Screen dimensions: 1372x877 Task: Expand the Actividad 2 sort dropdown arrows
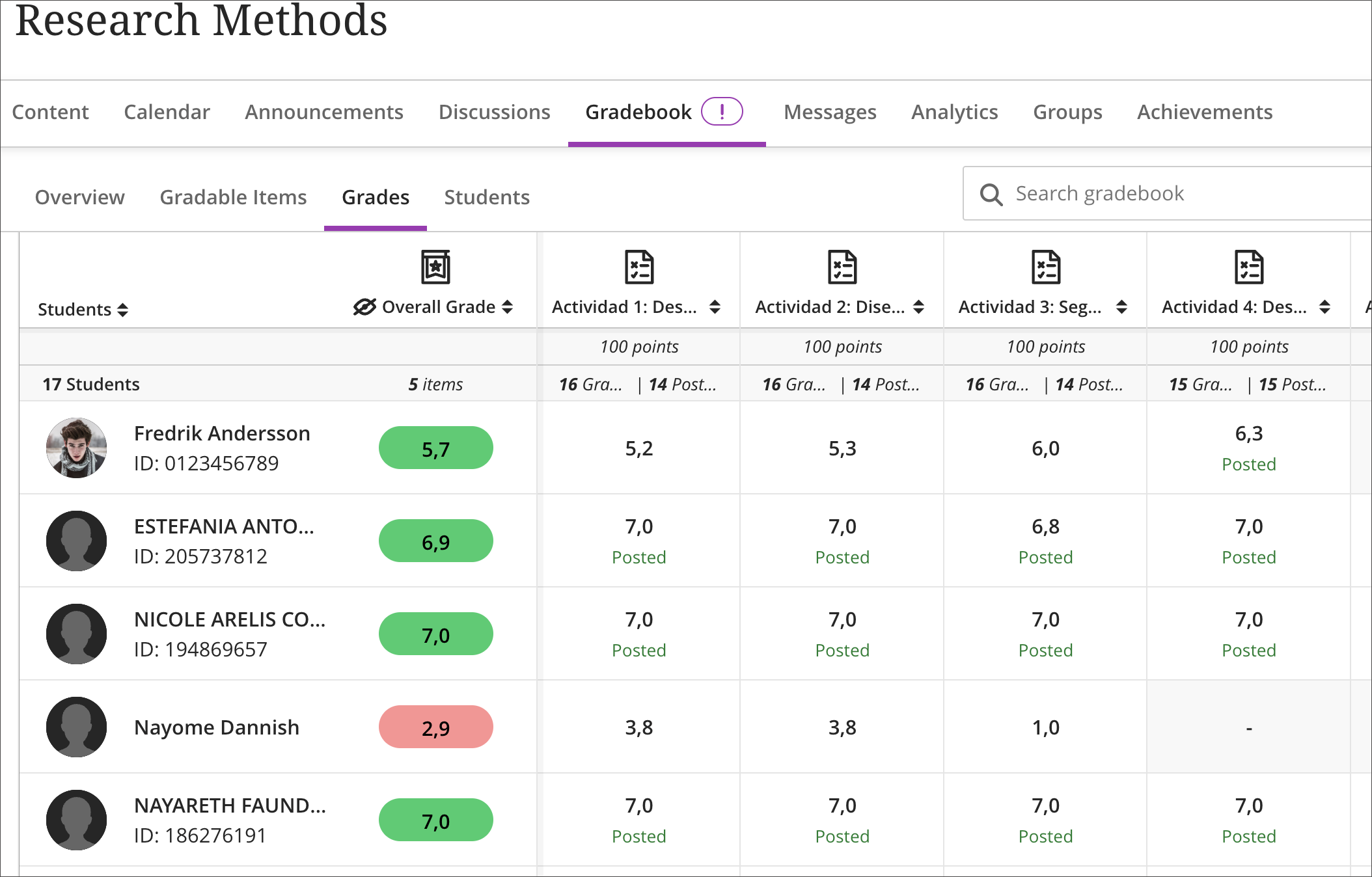click(x=919, y=306)
